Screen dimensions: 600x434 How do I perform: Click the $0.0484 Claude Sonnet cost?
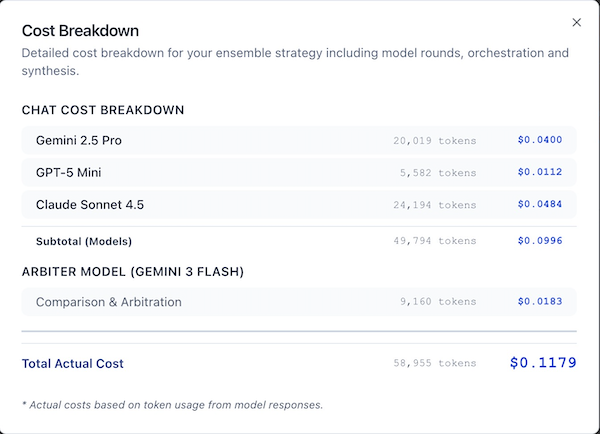point(540,204)
